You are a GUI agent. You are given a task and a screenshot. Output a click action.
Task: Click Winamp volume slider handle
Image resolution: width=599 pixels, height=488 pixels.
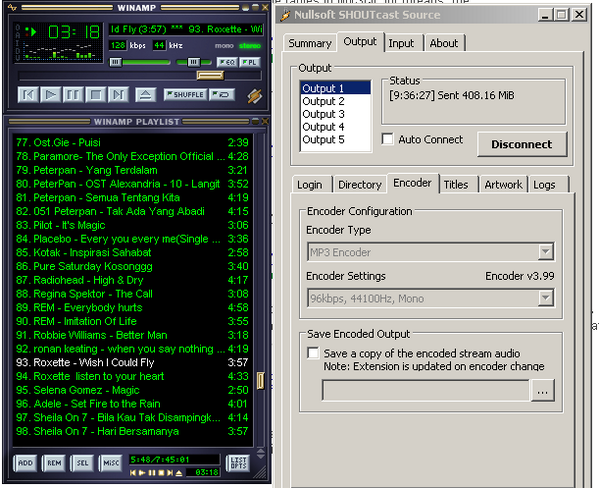(x=115, y=62)
